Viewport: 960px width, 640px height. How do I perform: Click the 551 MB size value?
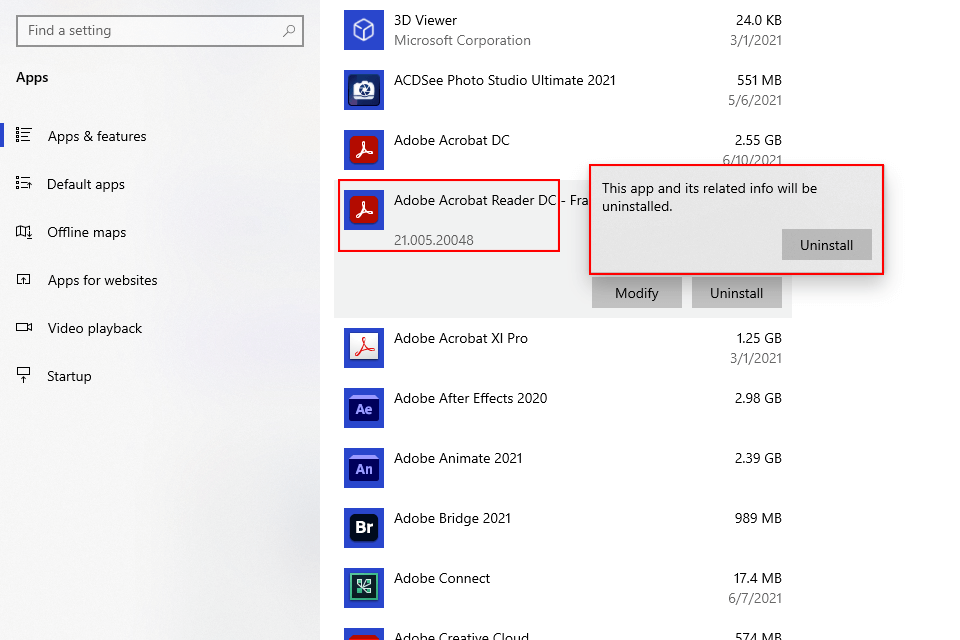pos(759,80)
